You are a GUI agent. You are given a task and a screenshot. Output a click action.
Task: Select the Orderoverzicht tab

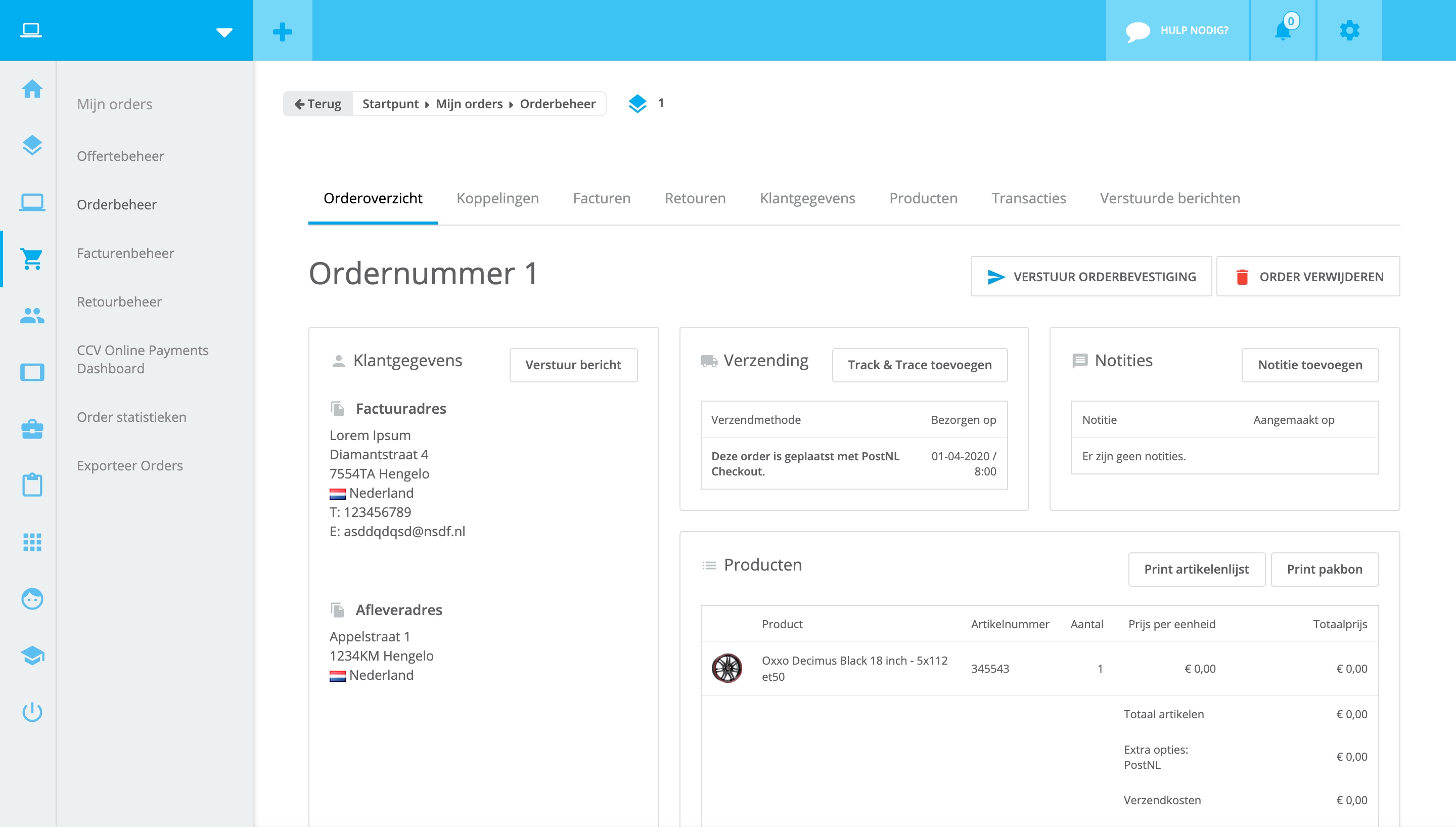pyautogui.click(x=373, y=198)
